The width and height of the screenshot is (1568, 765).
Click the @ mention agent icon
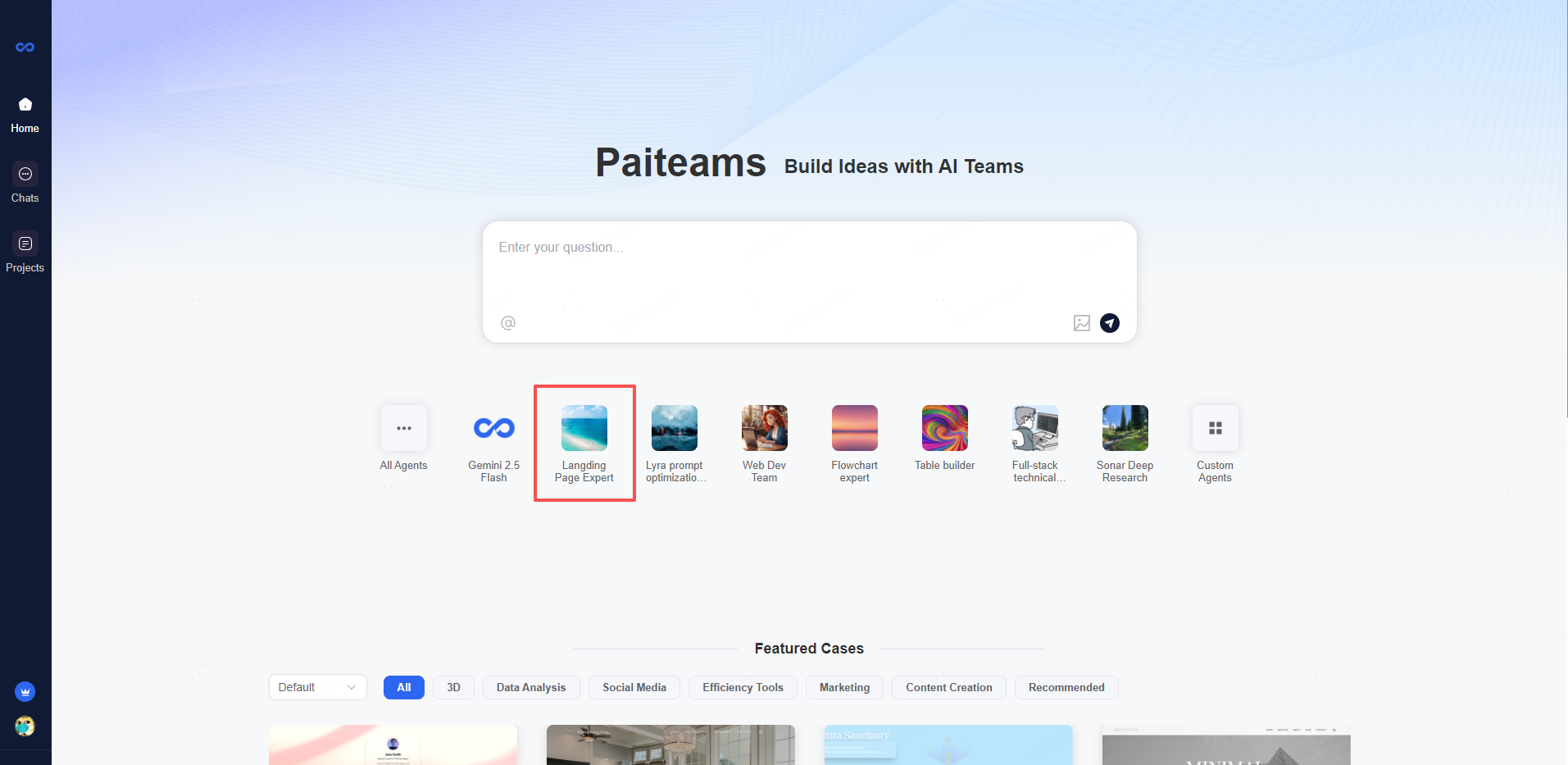pyautogui.click(x=508, y=323)
